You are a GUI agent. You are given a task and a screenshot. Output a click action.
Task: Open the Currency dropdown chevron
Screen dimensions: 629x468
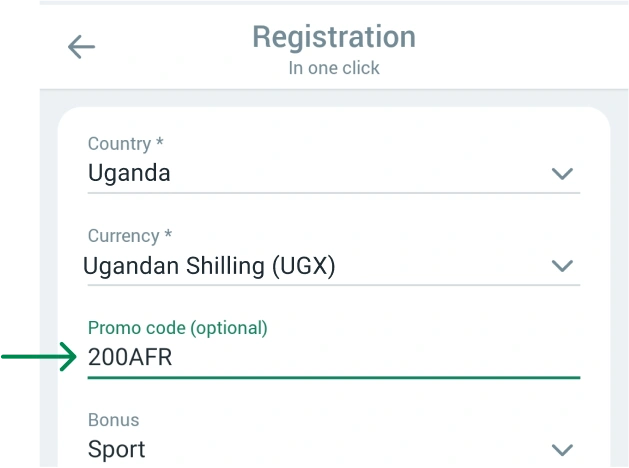[563, 266]
